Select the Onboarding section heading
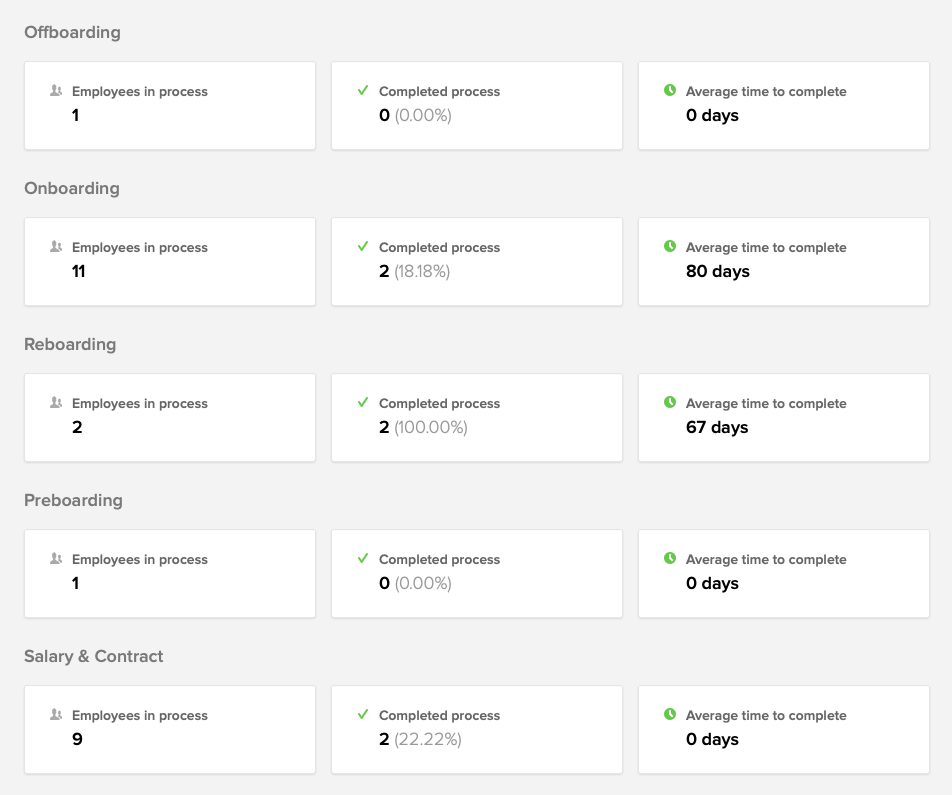 click(72, 188)
